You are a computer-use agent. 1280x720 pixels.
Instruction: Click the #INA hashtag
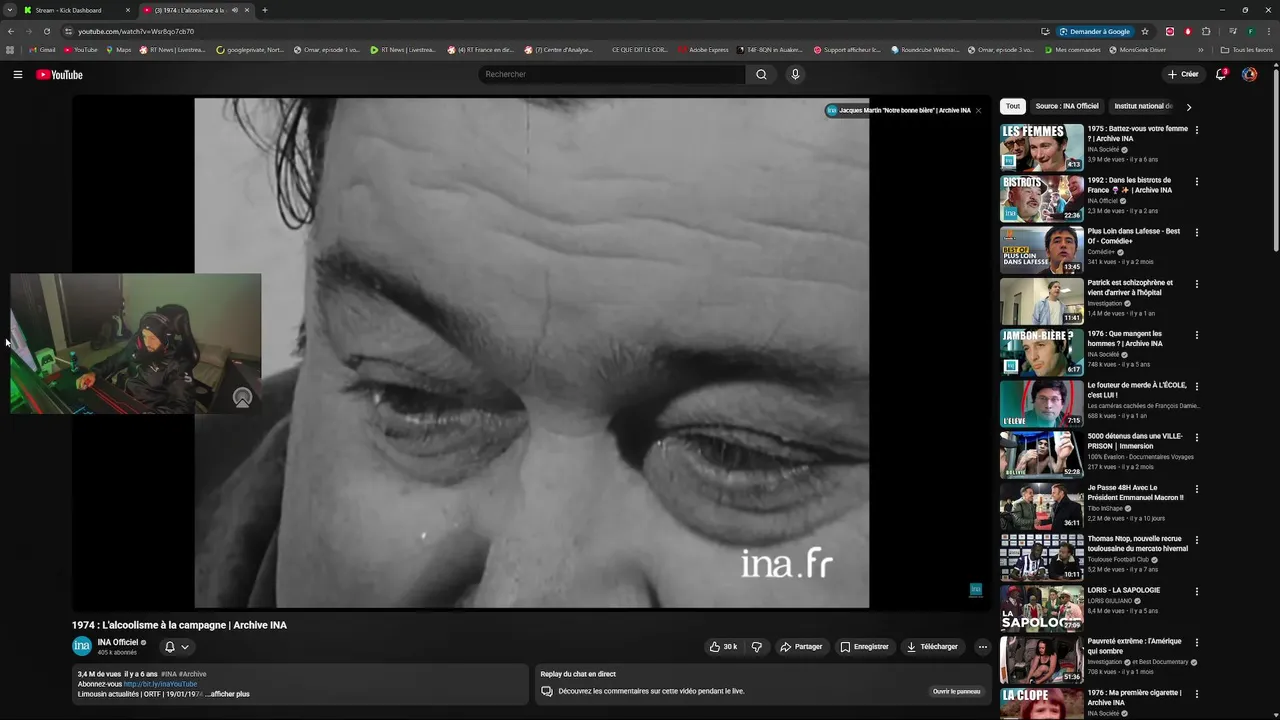click(169, 674)
